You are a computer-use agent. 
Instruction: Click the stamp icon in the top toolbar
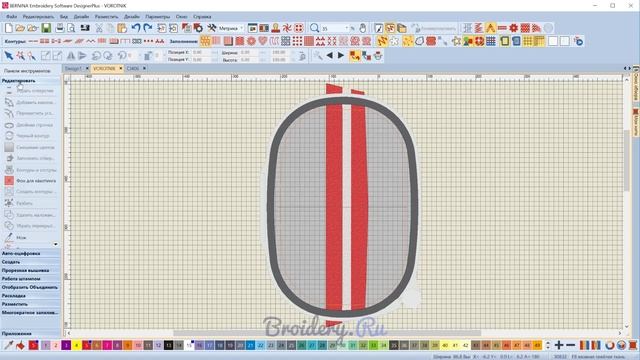(276, 28)
